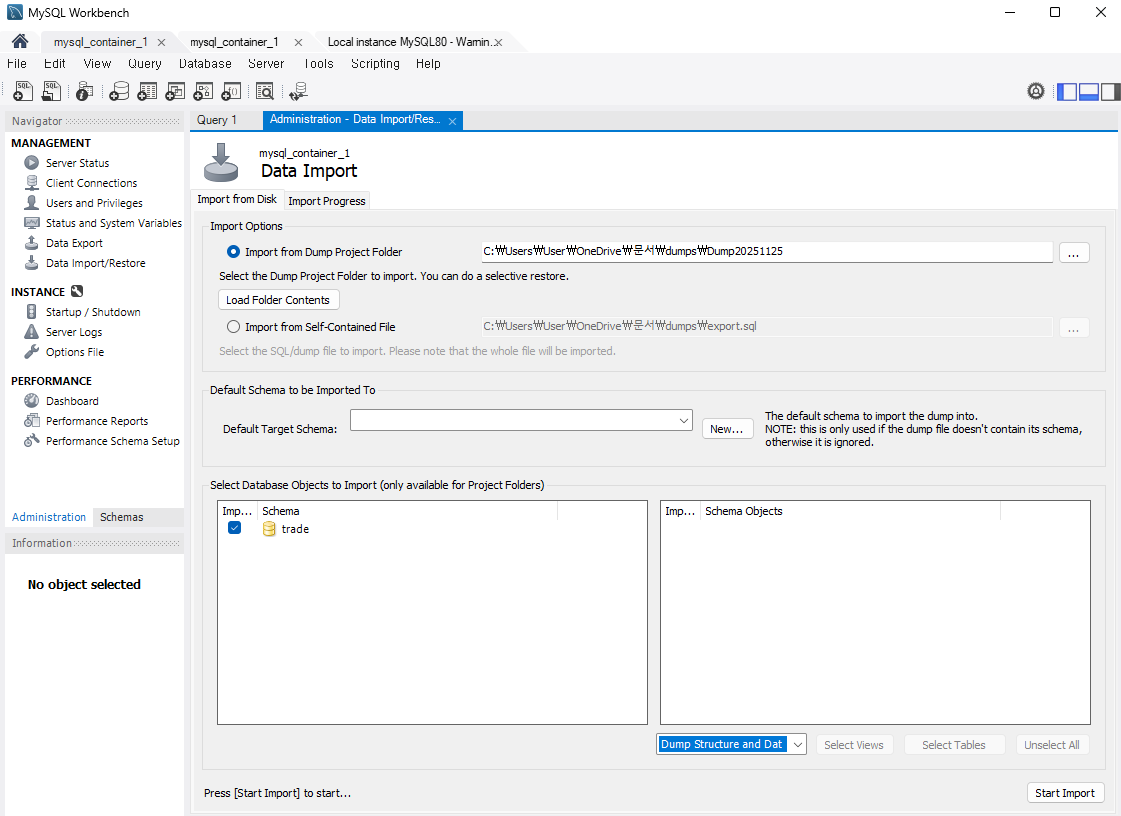This screenshot has width=1121, height=816.
Task: Create a new view toolbar icon
Action: (175, 91)
